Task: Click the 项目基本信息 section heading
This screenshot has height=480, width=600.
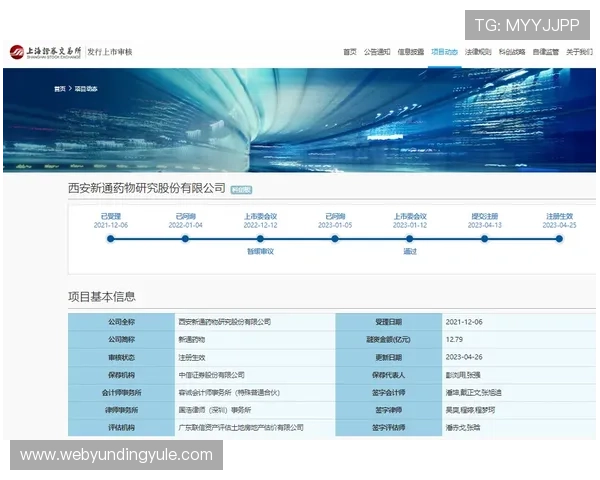Action: (x=102, y=297)
